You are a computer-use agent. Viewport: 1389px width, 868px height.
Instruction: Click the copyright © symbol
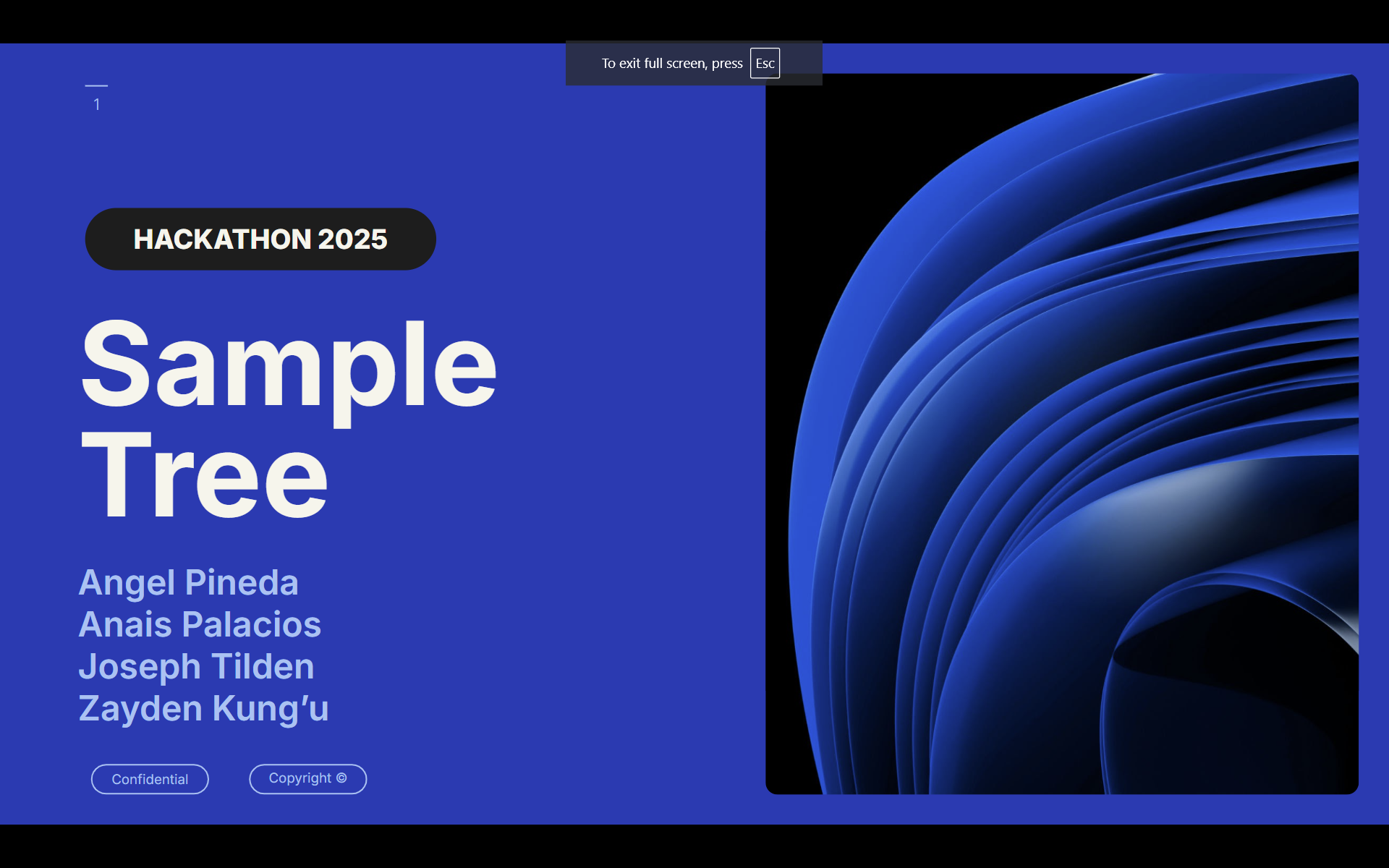(x=341, y=778)
